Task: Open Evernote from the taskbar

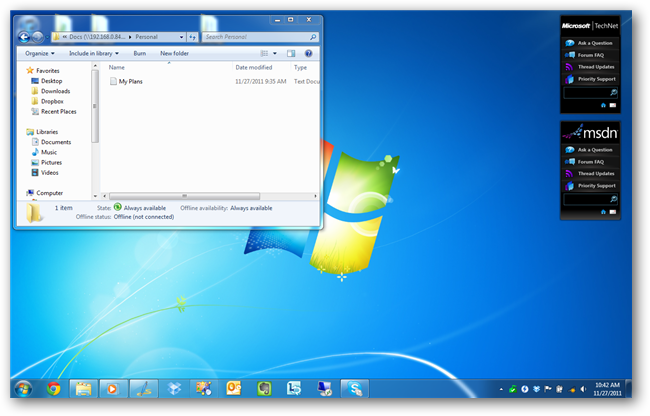Action: pyautogui.click(x=264, y=389)
